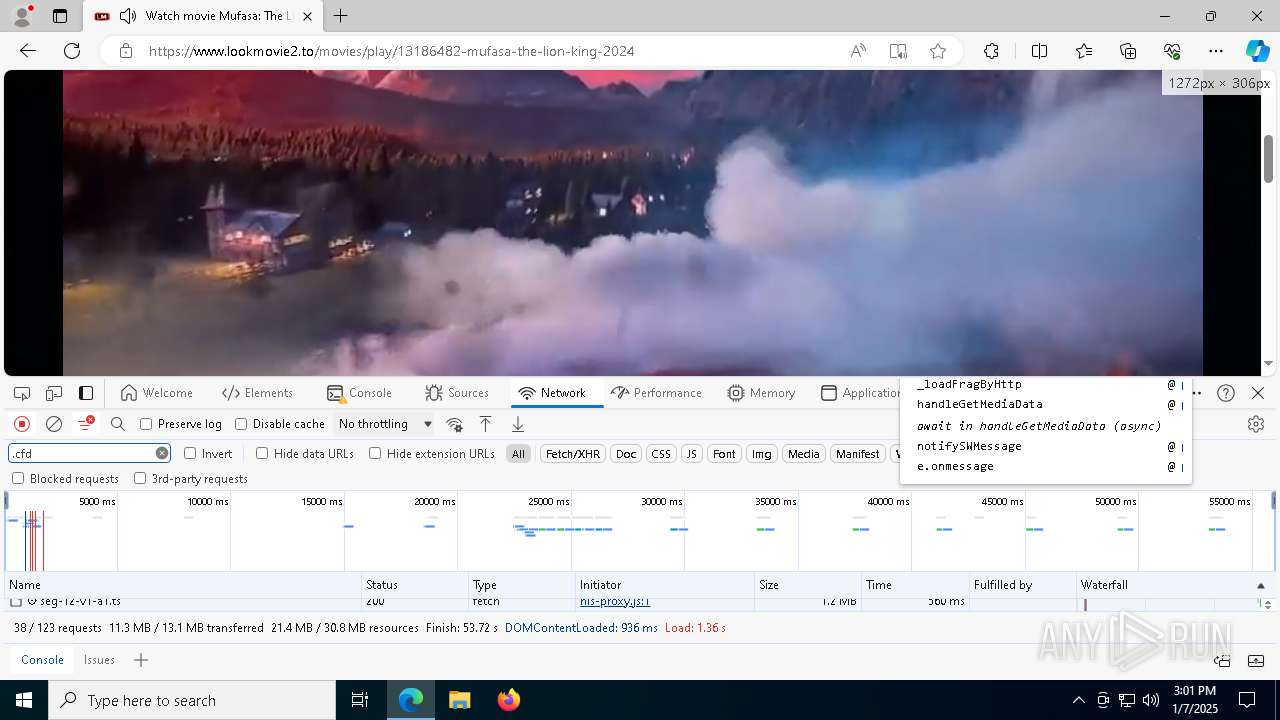1280x720 pixels.
Task: Toggle the network filter bar icon
Action: pos(86,424)
